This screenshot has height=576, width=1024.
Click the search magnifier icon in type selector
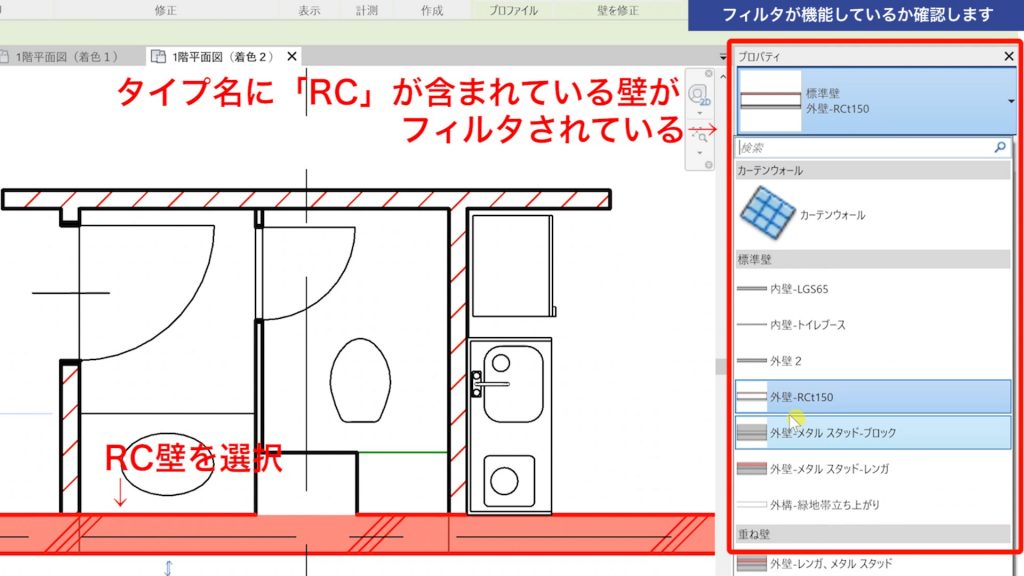pyautogui.click(x=998, y=147)
